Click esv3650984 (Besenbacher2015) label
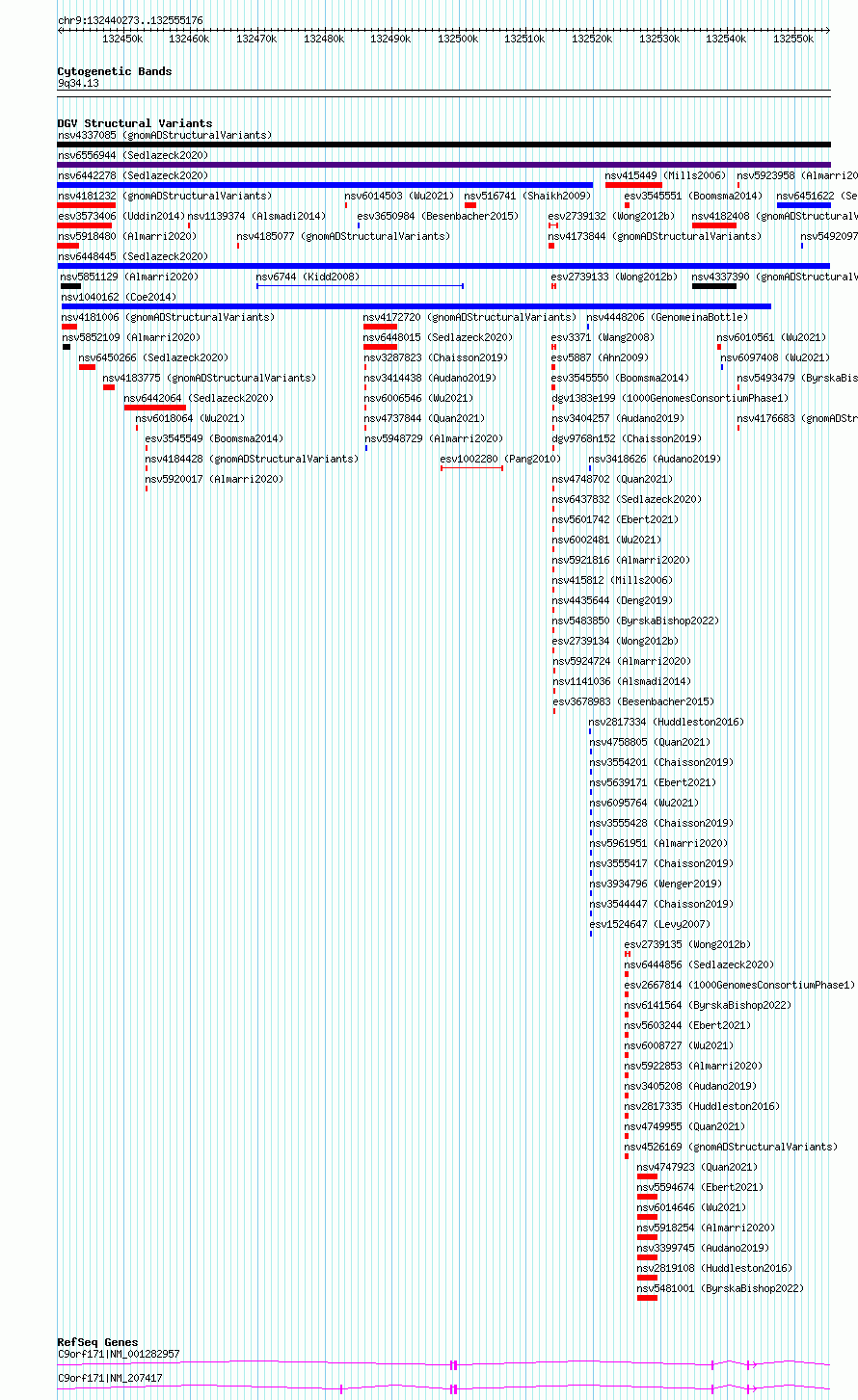 click(x=437, y=216)
